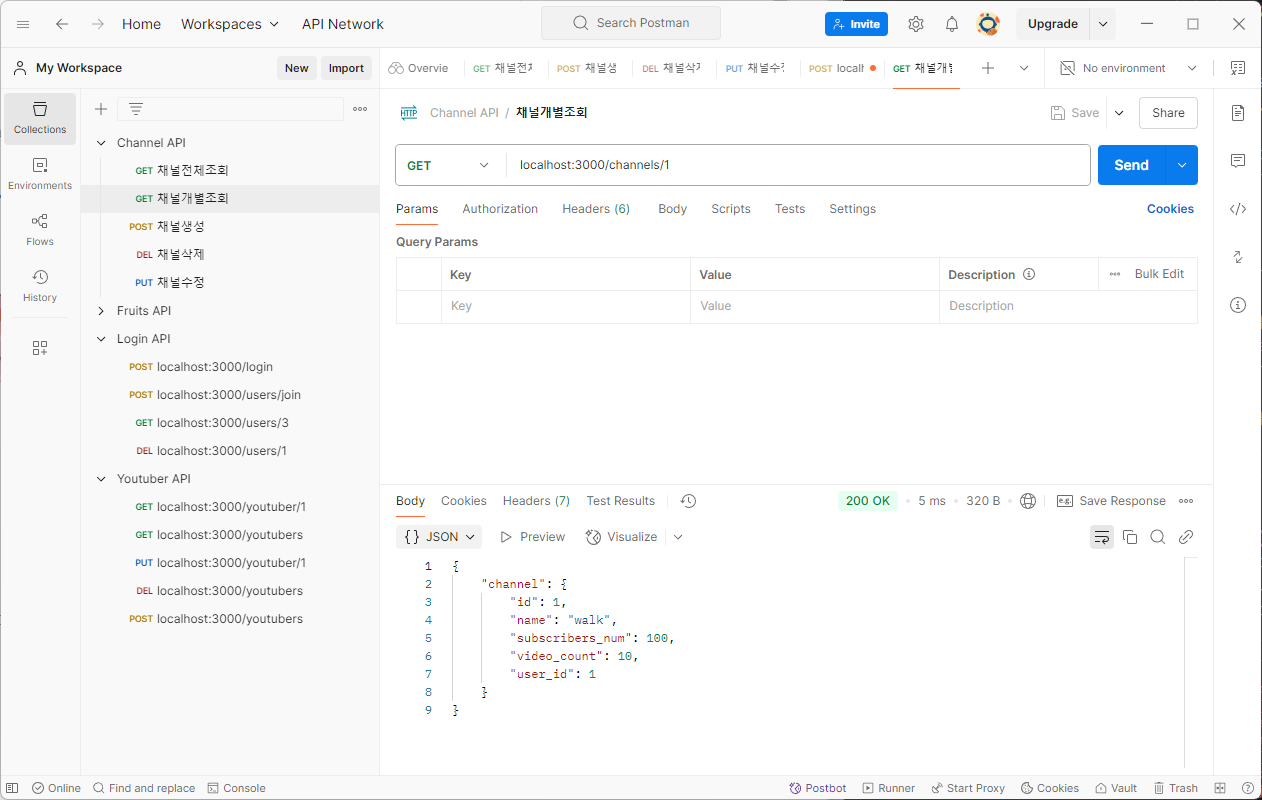Image resolution: width=1262 pixels, height=800 pixels.
Task: Open response three-dot options
Action: (1186, 501)
